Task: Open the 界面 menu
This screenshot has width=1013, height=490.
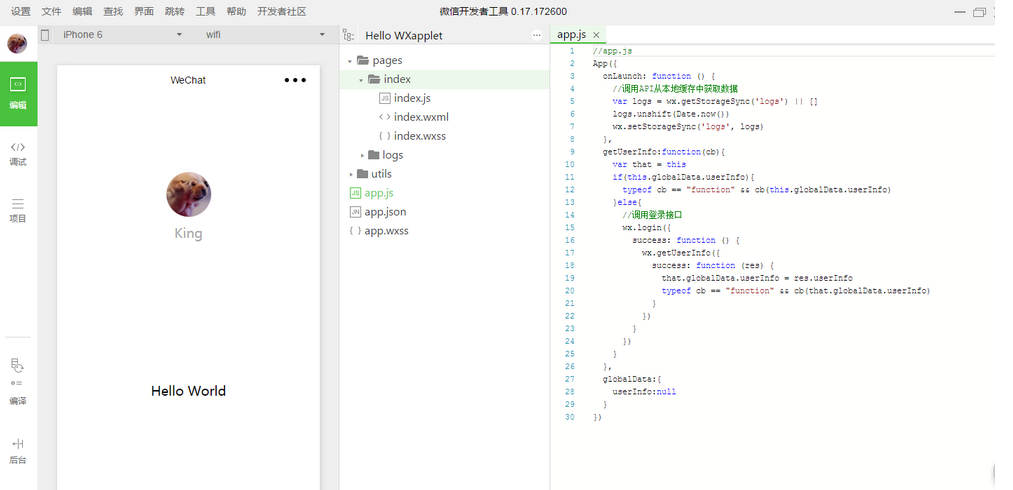Action: click(x=144, y=12)
